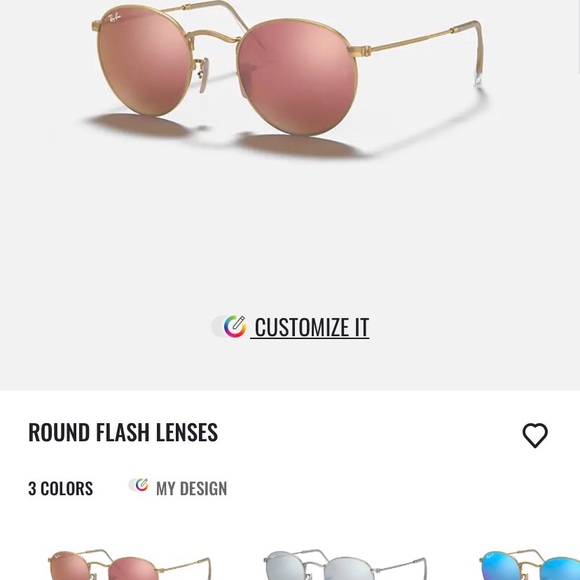The width and height of the screenshot is (580, 580).
Task: Open the Customize It link
Action: tap(310, 327)
